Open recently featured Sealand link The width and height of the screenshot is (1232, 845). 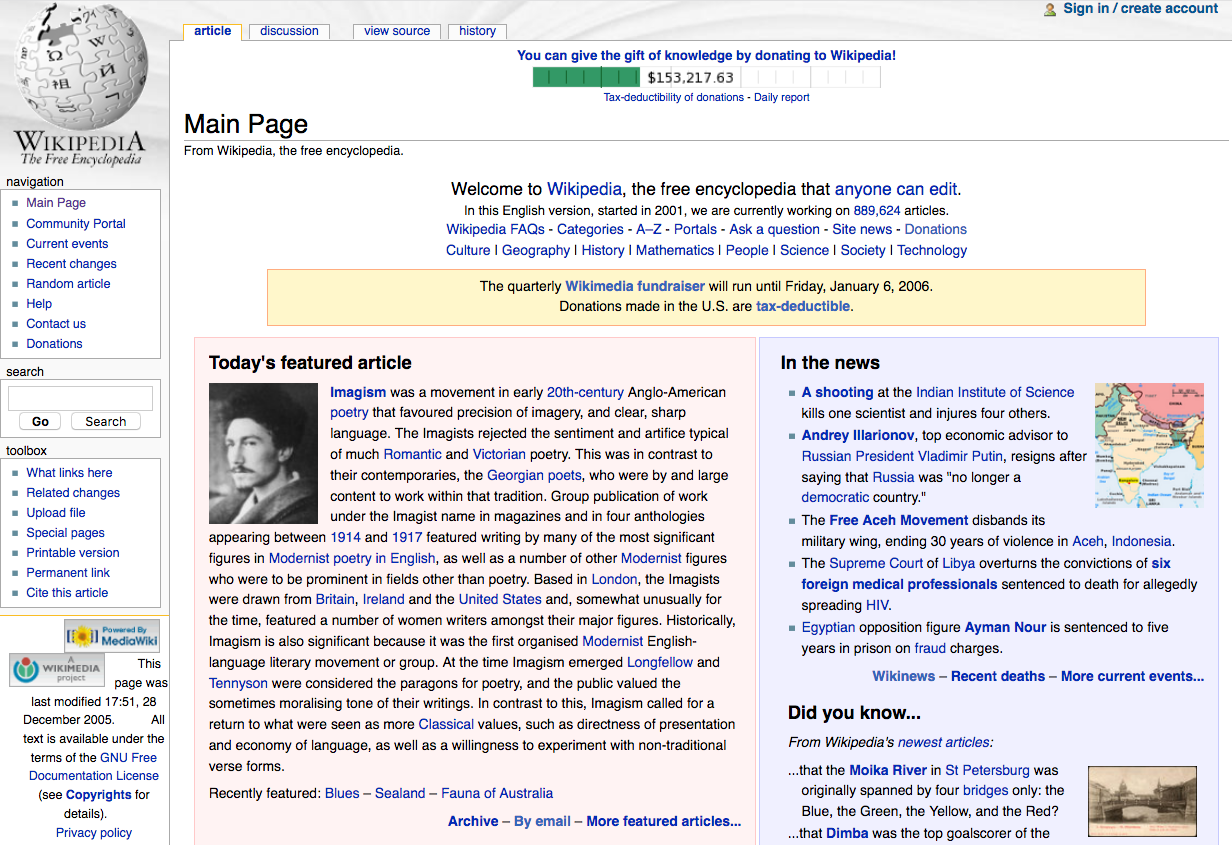click(400, 793)
